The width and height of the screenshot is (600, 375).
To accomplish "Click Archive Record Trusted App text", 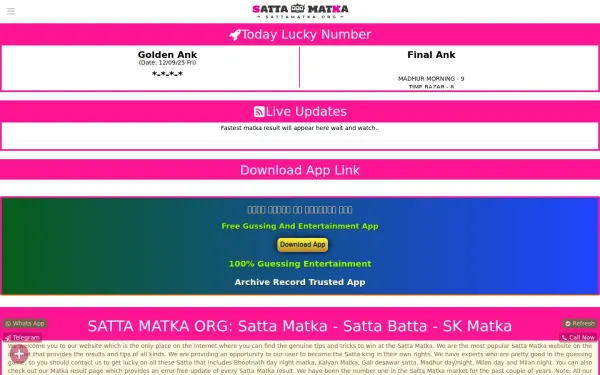I will point(300,282).
